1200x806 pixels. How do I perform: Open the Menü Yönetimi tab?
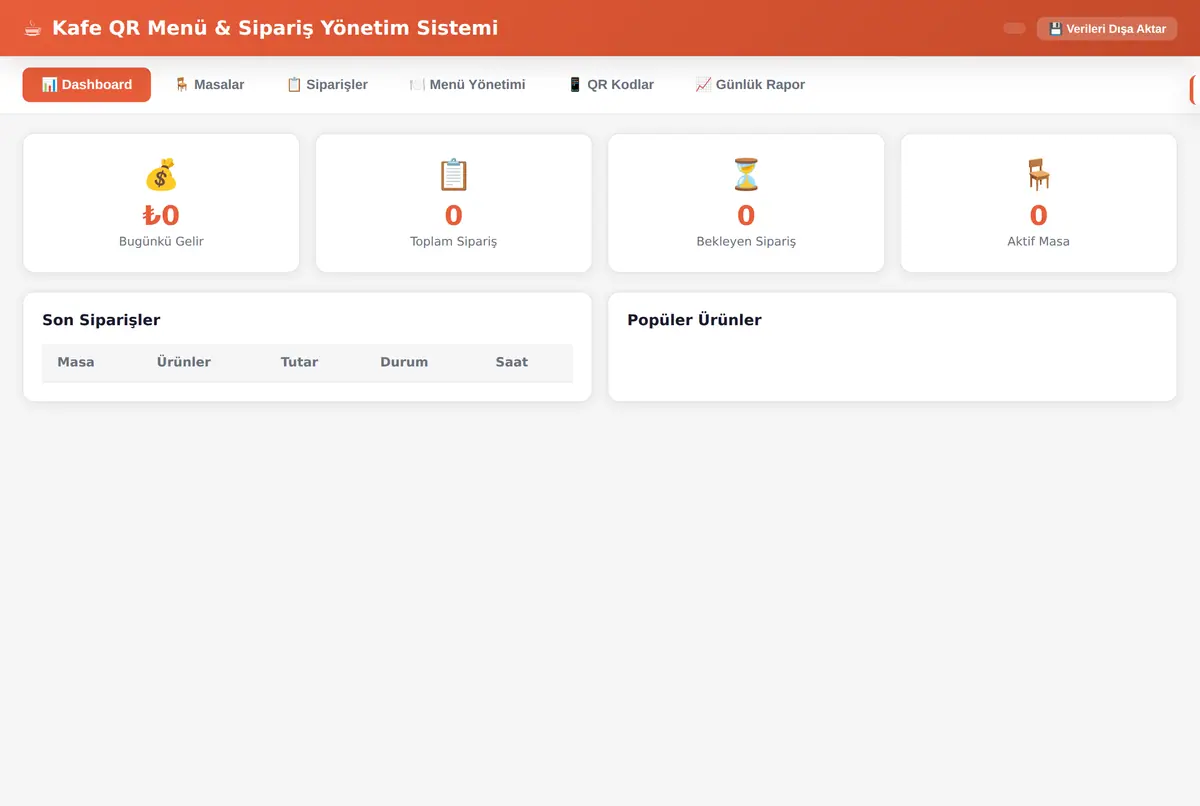pyautogui.click(x=467, y=85)
